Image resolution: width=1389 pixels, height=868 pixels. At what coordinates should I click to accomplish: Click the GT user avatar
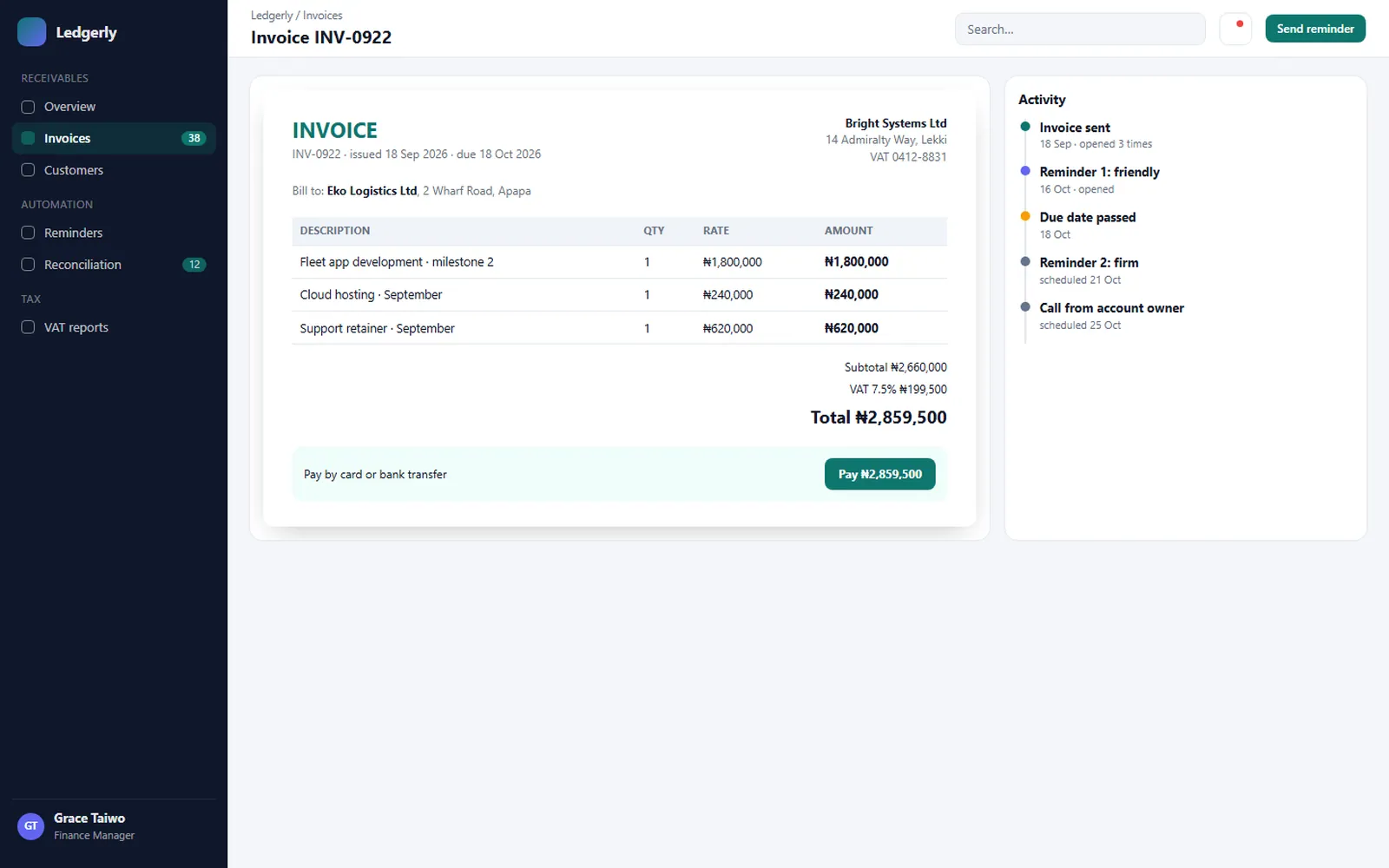(31, 825)
